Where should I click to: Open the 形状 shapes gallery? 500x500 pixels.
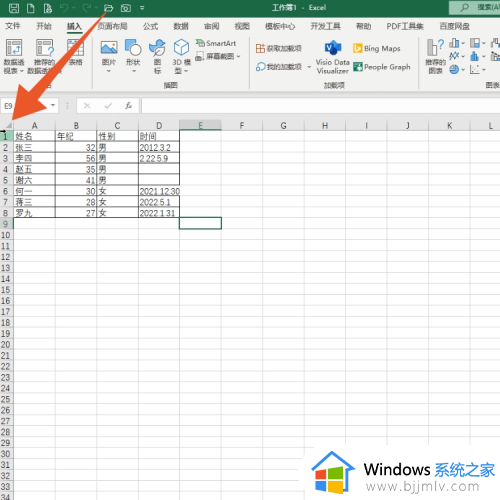click(x=133, y=55)
